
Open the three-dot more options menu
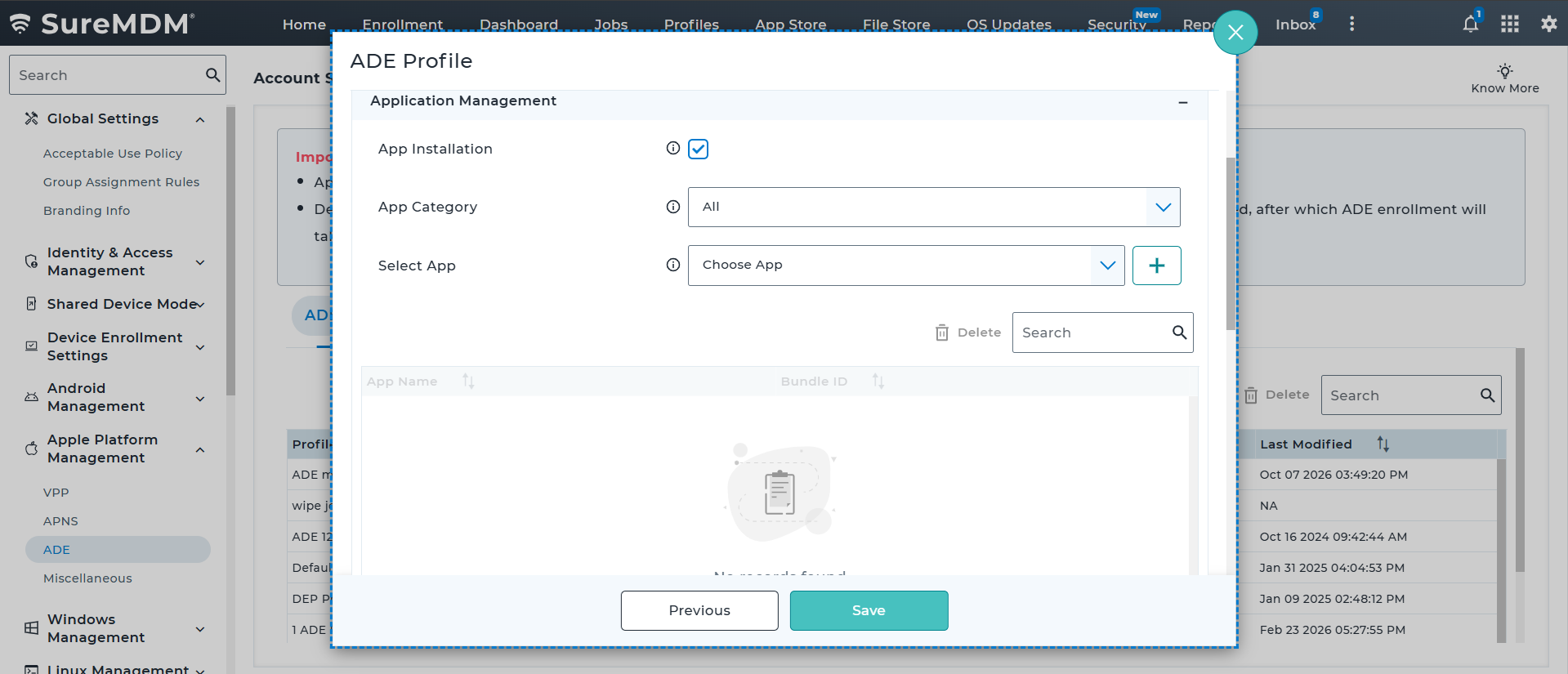click(x=1351, y=24)
